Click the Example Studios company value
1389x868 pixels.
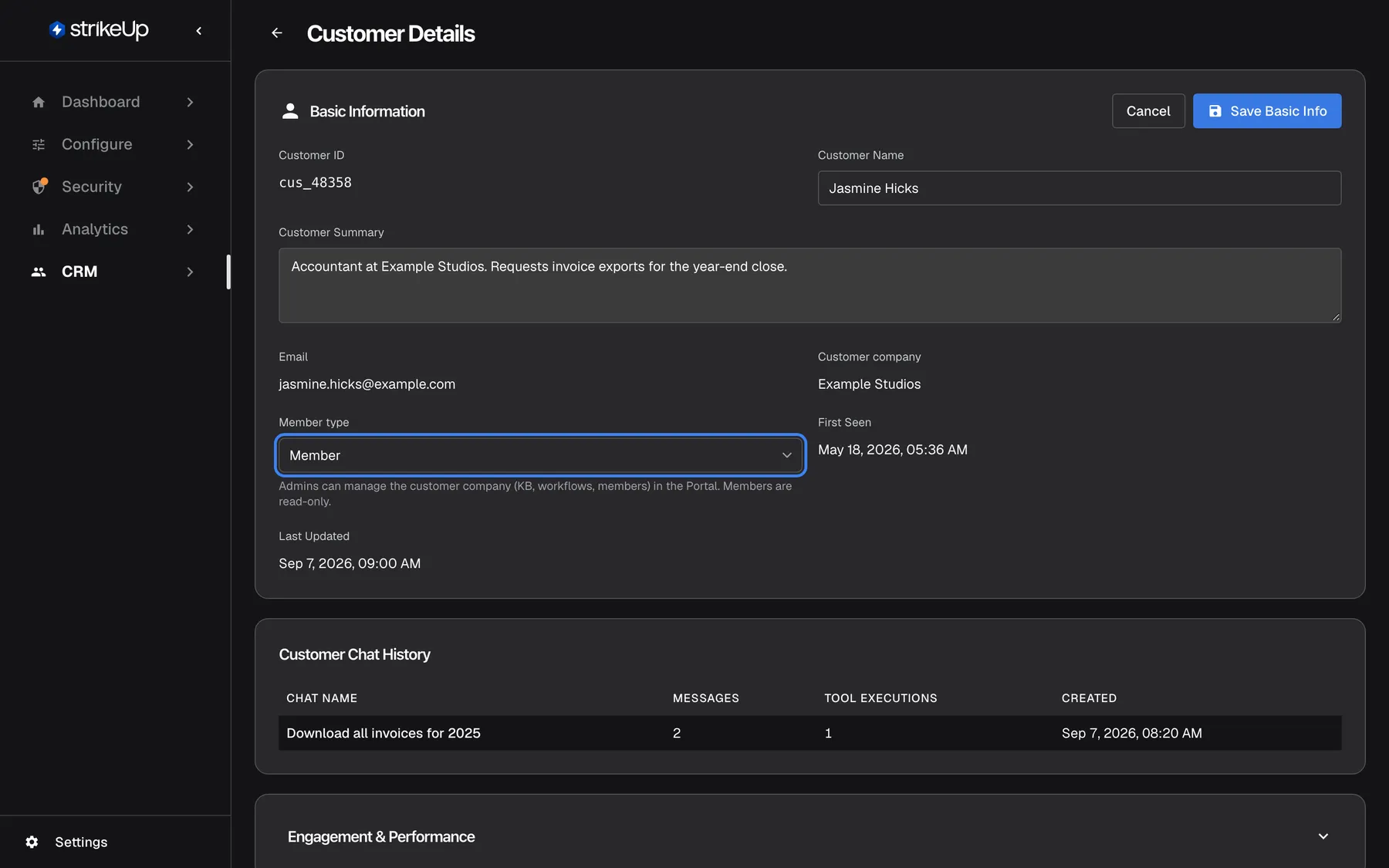[870, 384]
